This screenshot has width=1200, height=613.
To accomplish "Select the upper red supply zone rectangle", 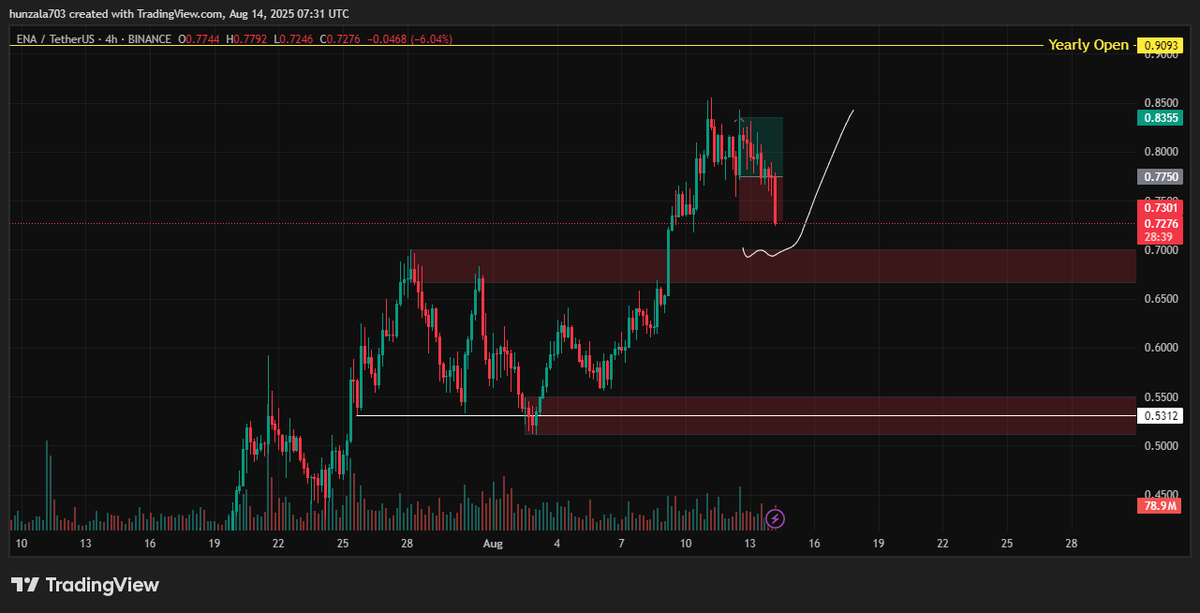I will 772,266.
